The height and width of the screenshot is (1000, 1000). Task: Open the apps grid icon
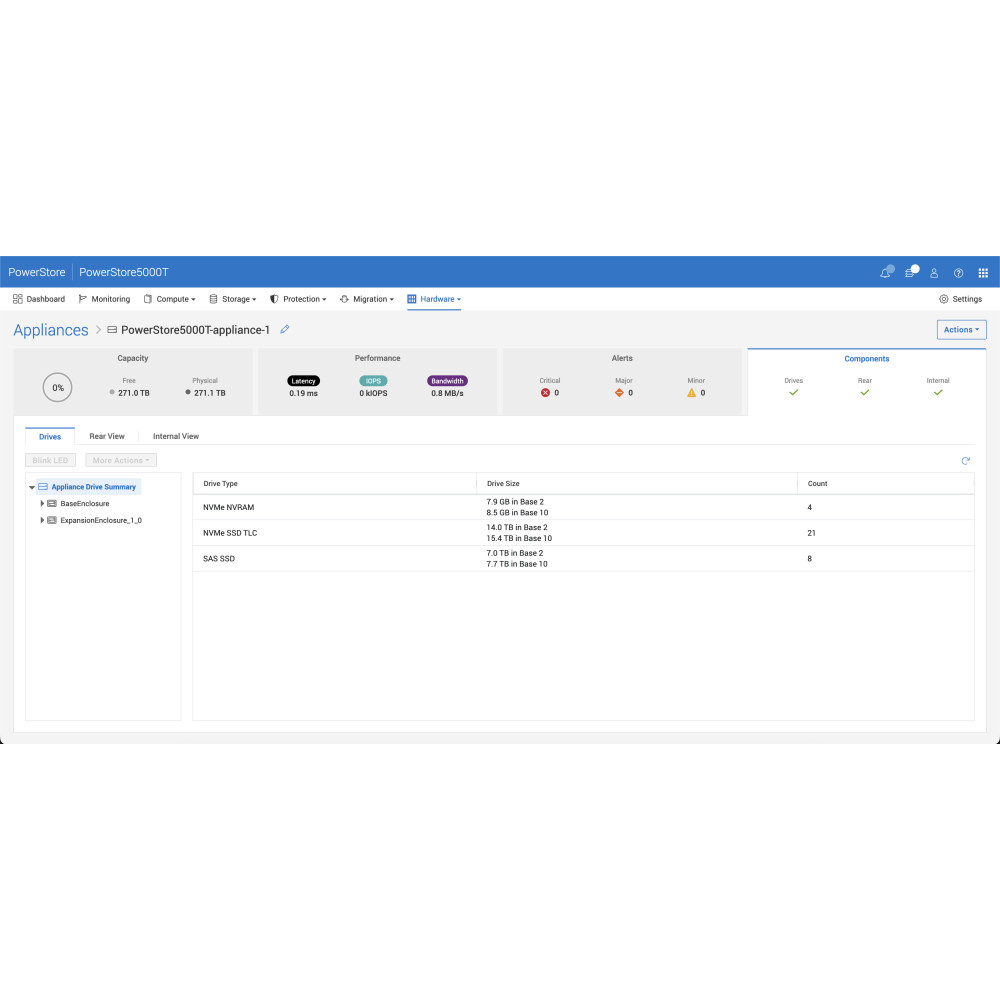pos(983,273)
